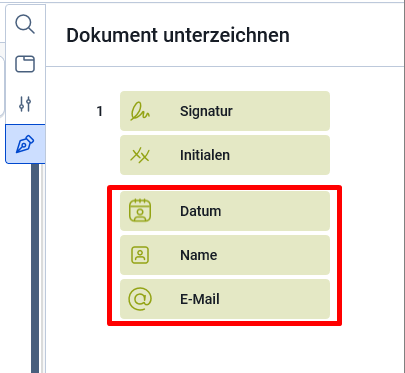Click the calendar date icon
The width and height of the screenshot is (405, 373).
coord(140,210)
